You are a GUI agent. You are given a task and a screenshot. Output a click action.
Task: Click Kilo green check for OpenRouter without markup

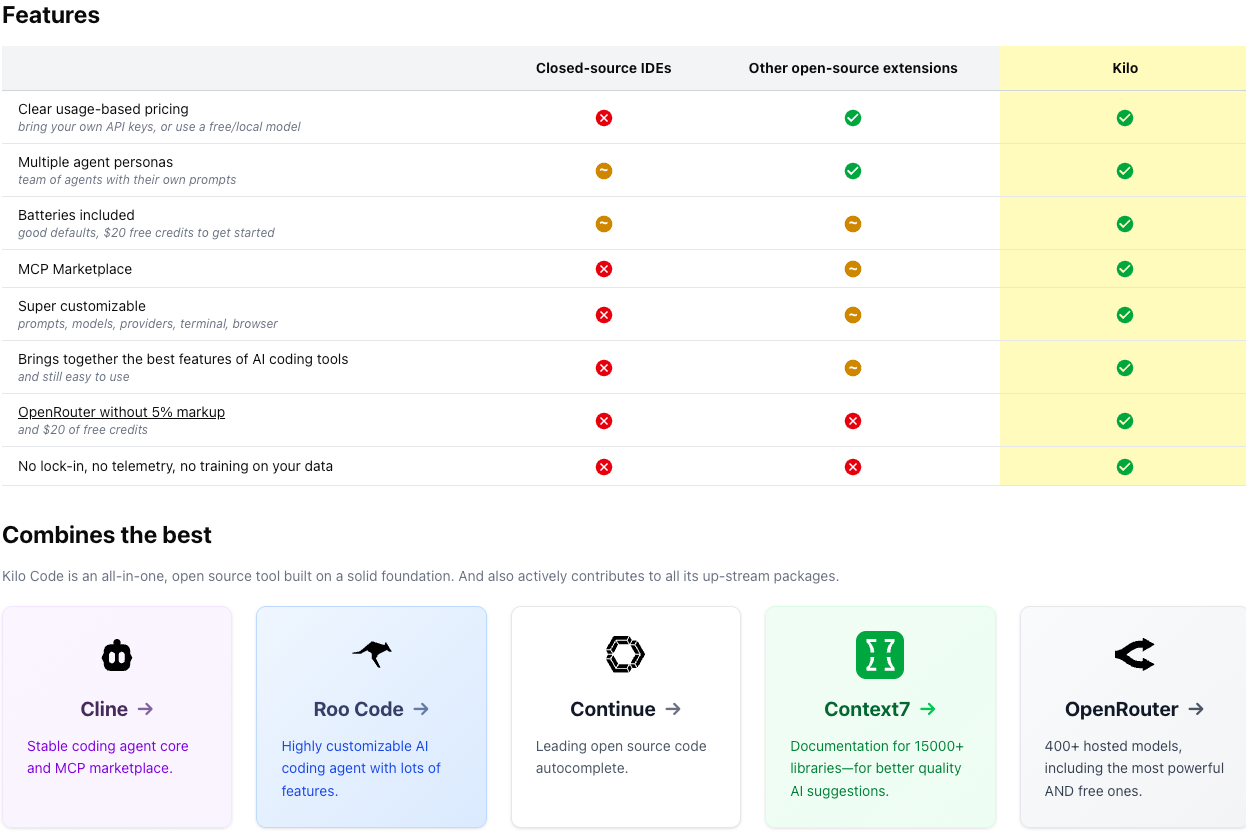(x=1125, y=421)
